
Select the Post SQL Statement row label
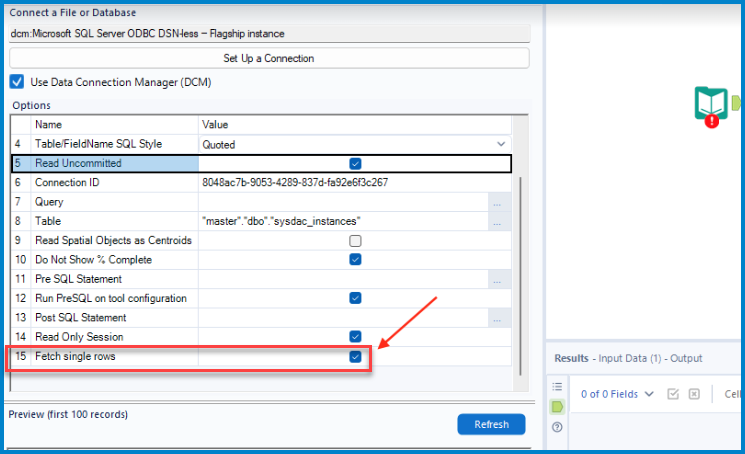[81, 317]
